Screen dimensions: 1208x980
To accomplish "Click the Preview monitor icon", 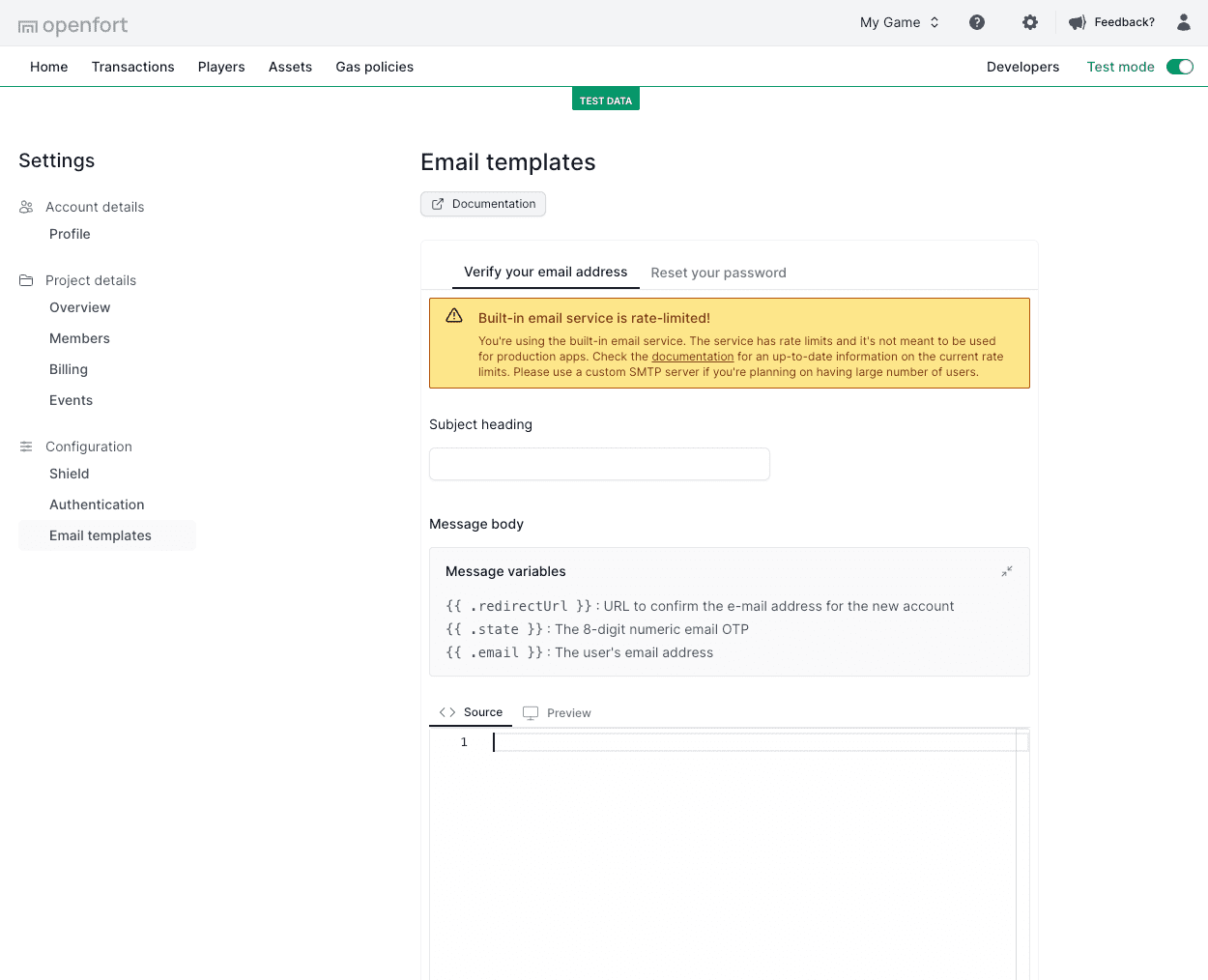I will [x=531, y=712].
